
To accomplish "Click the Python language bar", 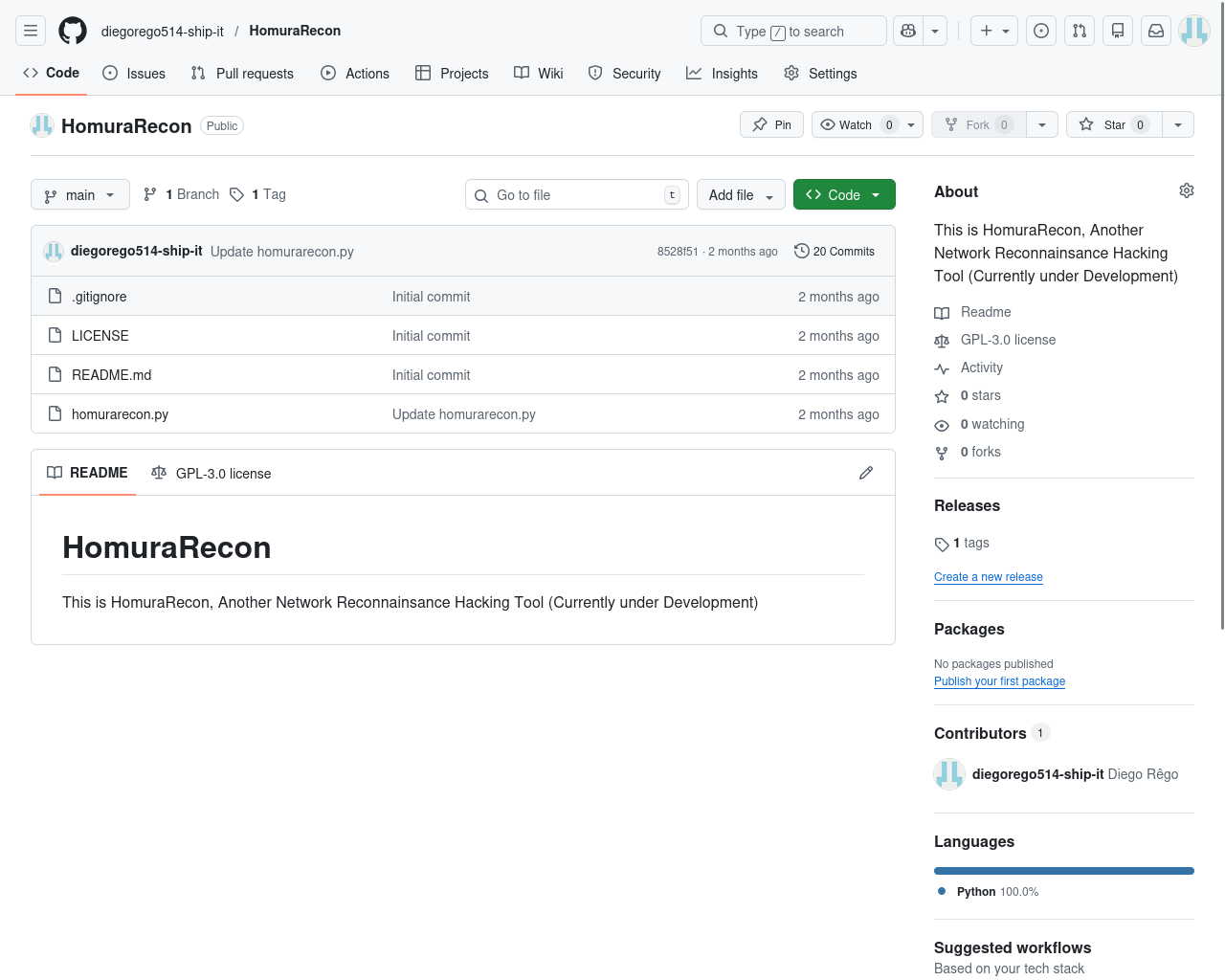I will [x=1063, y=871].
